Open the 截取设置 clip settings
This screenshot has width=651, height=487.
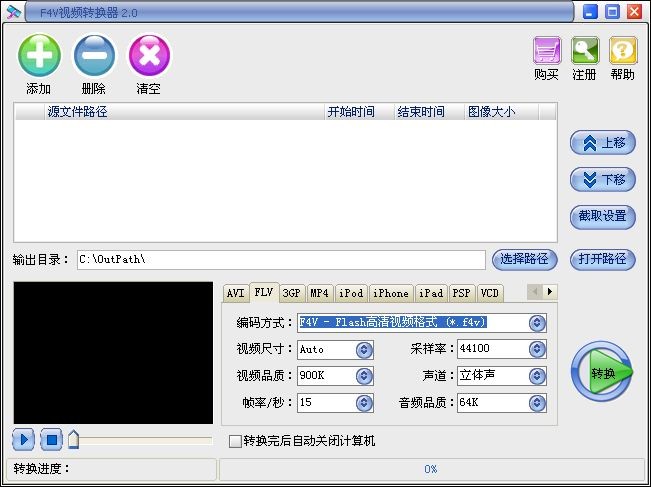(603, 217)
